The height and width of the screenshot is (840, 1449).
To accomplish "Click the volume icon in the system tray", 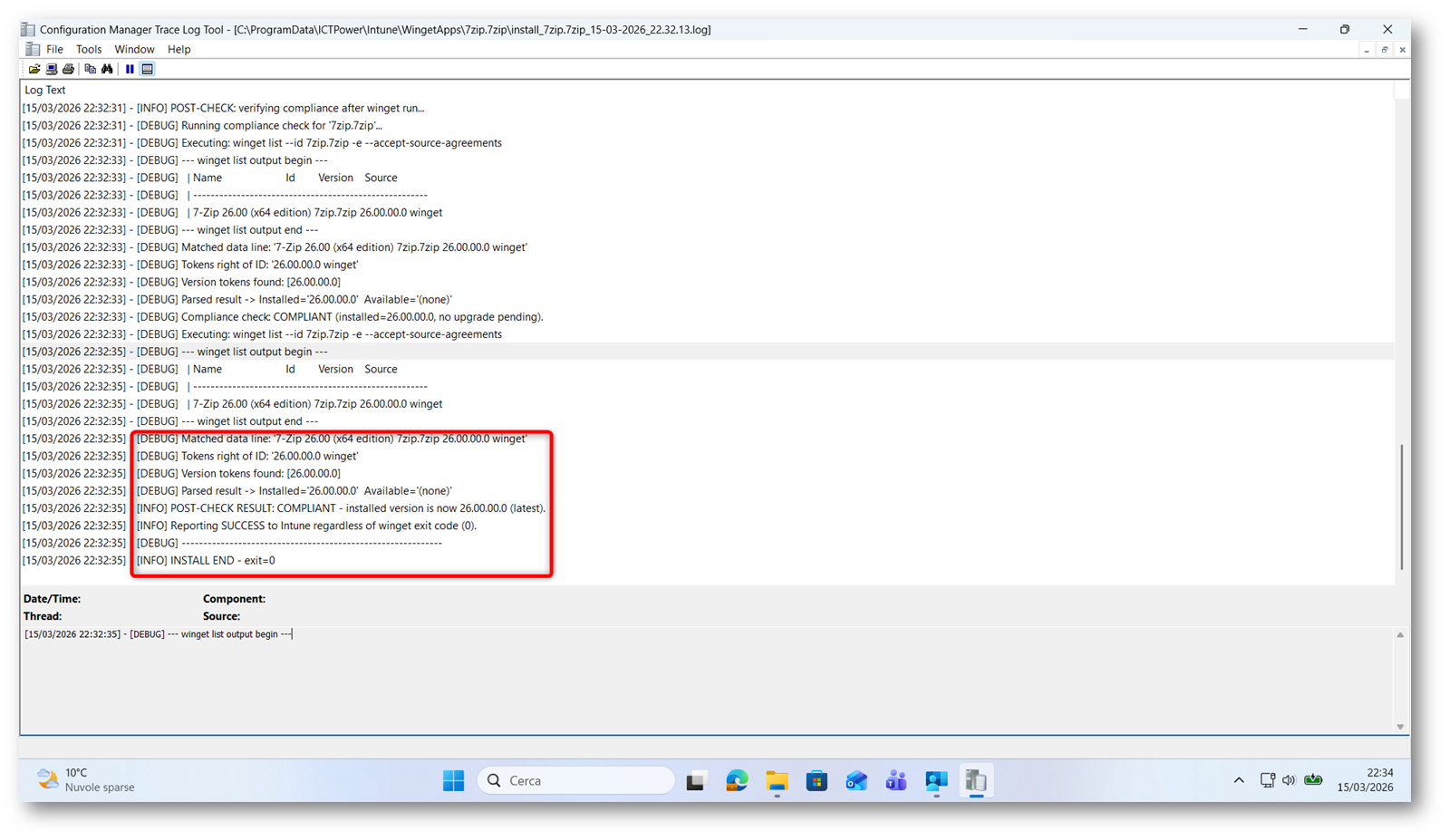I will coord(1289,780).
